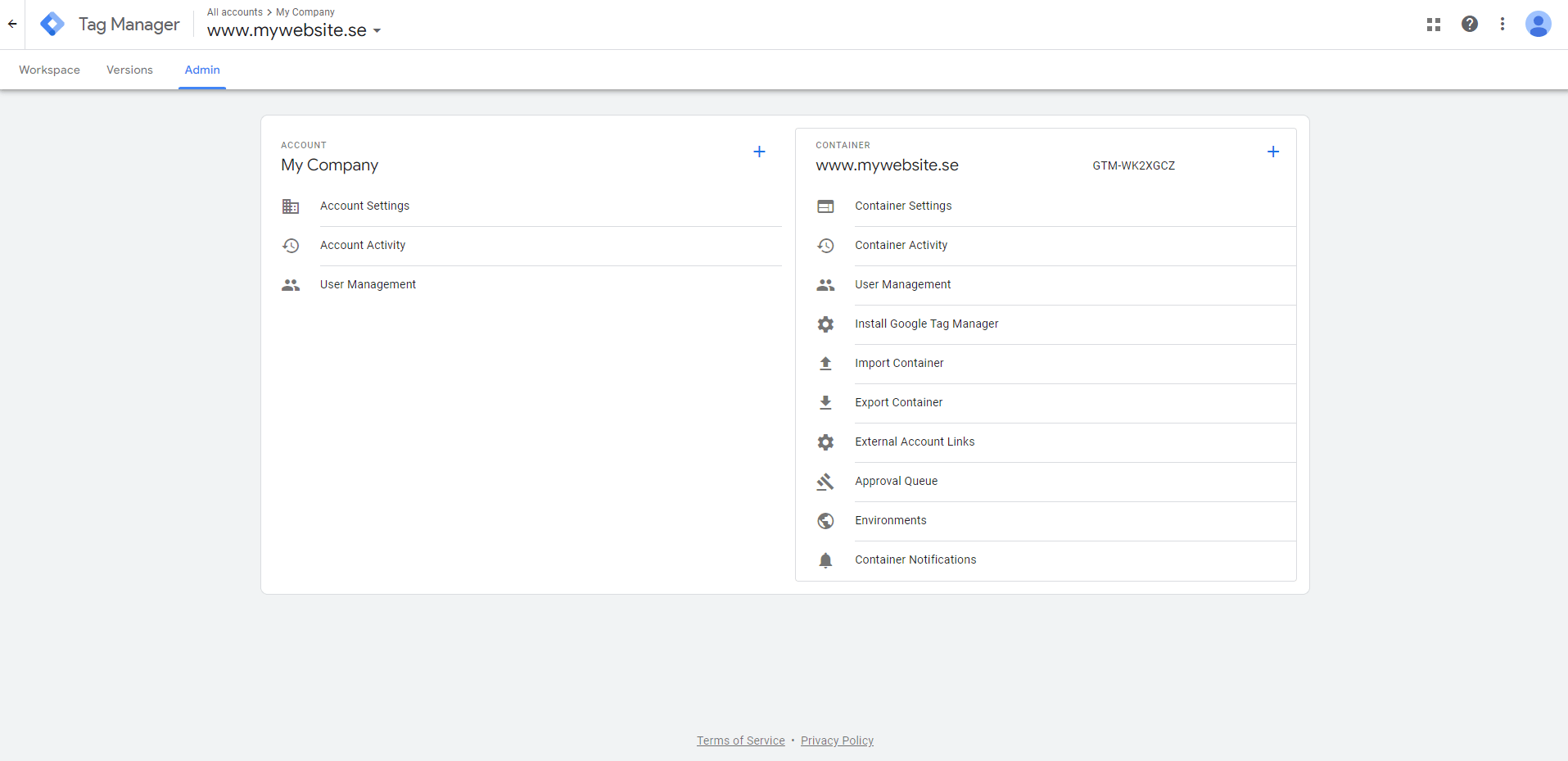Image resolution: width=1568 pixels, height=761 pixels.
Task: Open the help question mark icon
Action: point(1470,24)
